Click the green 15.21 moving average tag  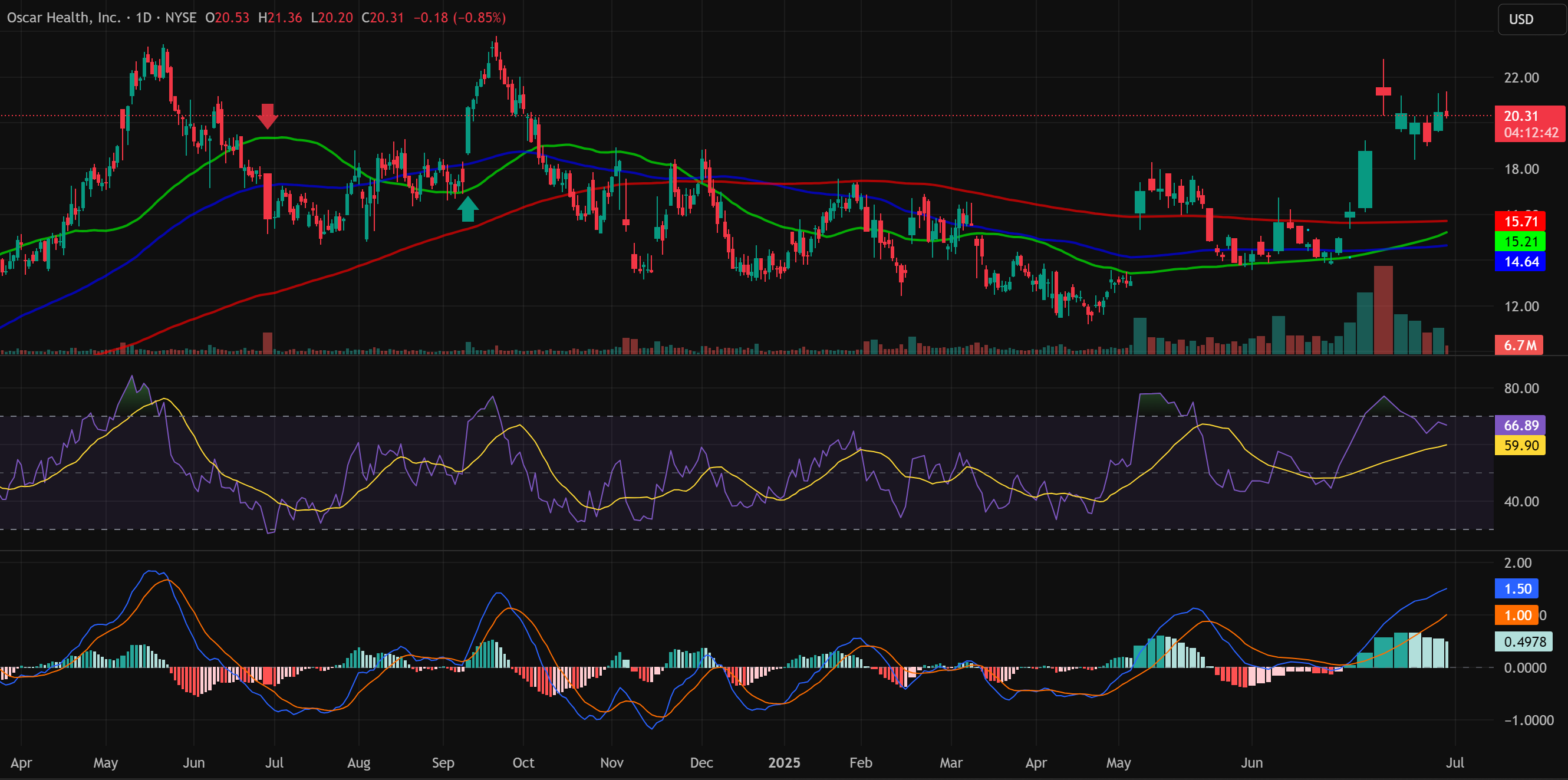(1520, 242)
